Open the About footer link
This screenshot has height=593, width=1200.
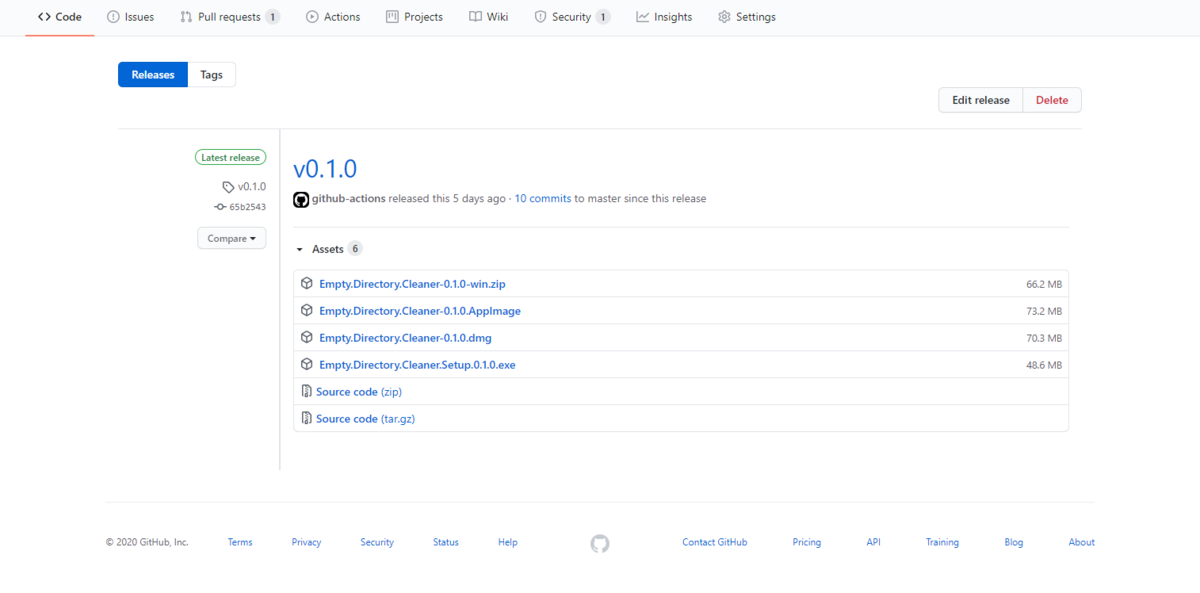click(1082, 543)
